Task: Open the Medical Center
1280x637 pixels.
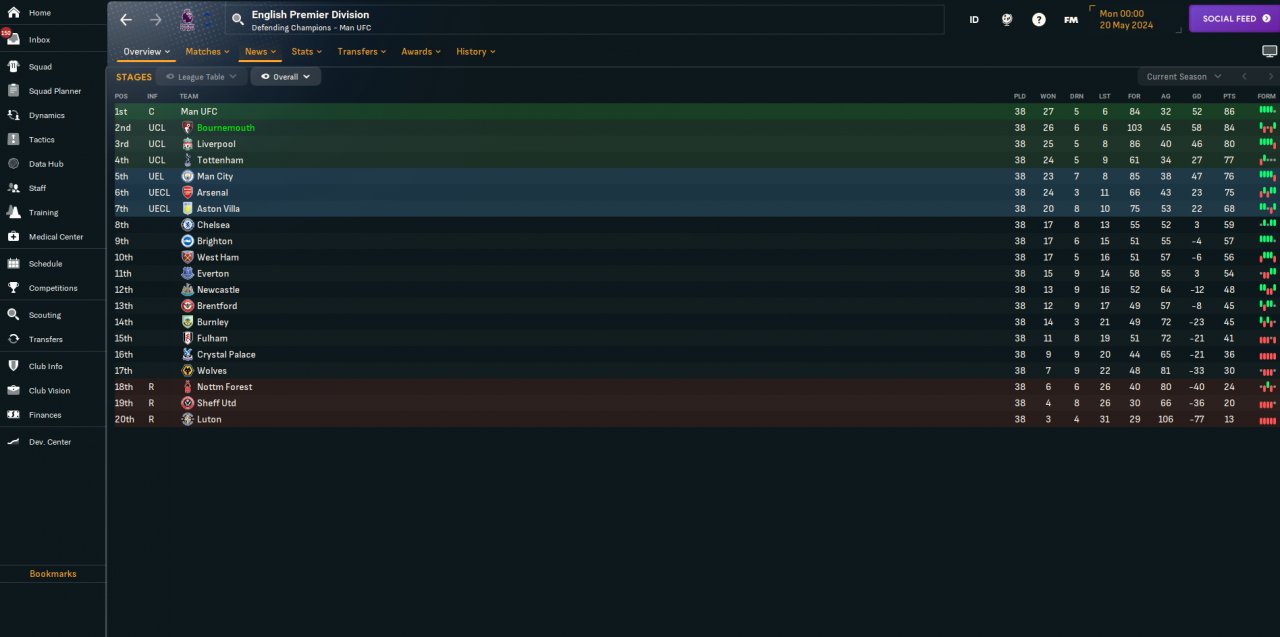Action: click(56, 237)
